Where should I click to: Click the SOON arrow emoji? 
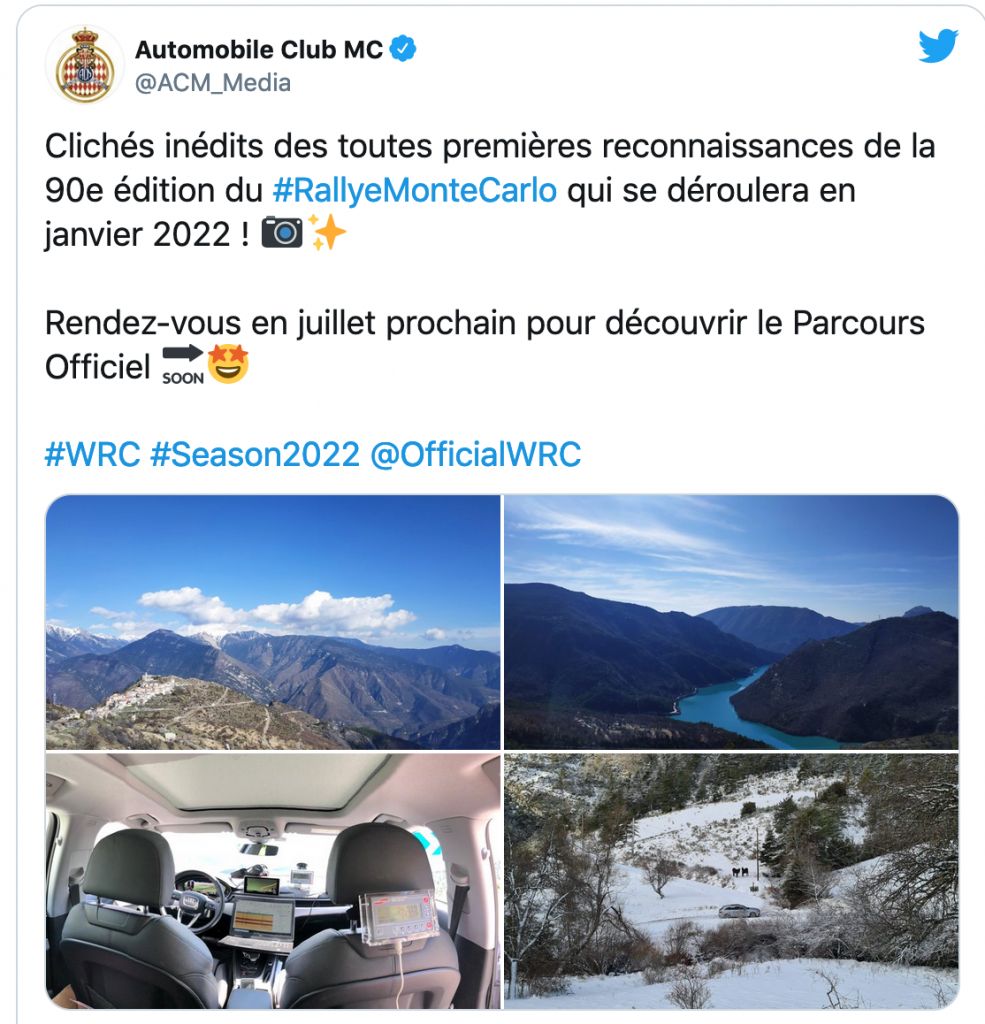183,366
